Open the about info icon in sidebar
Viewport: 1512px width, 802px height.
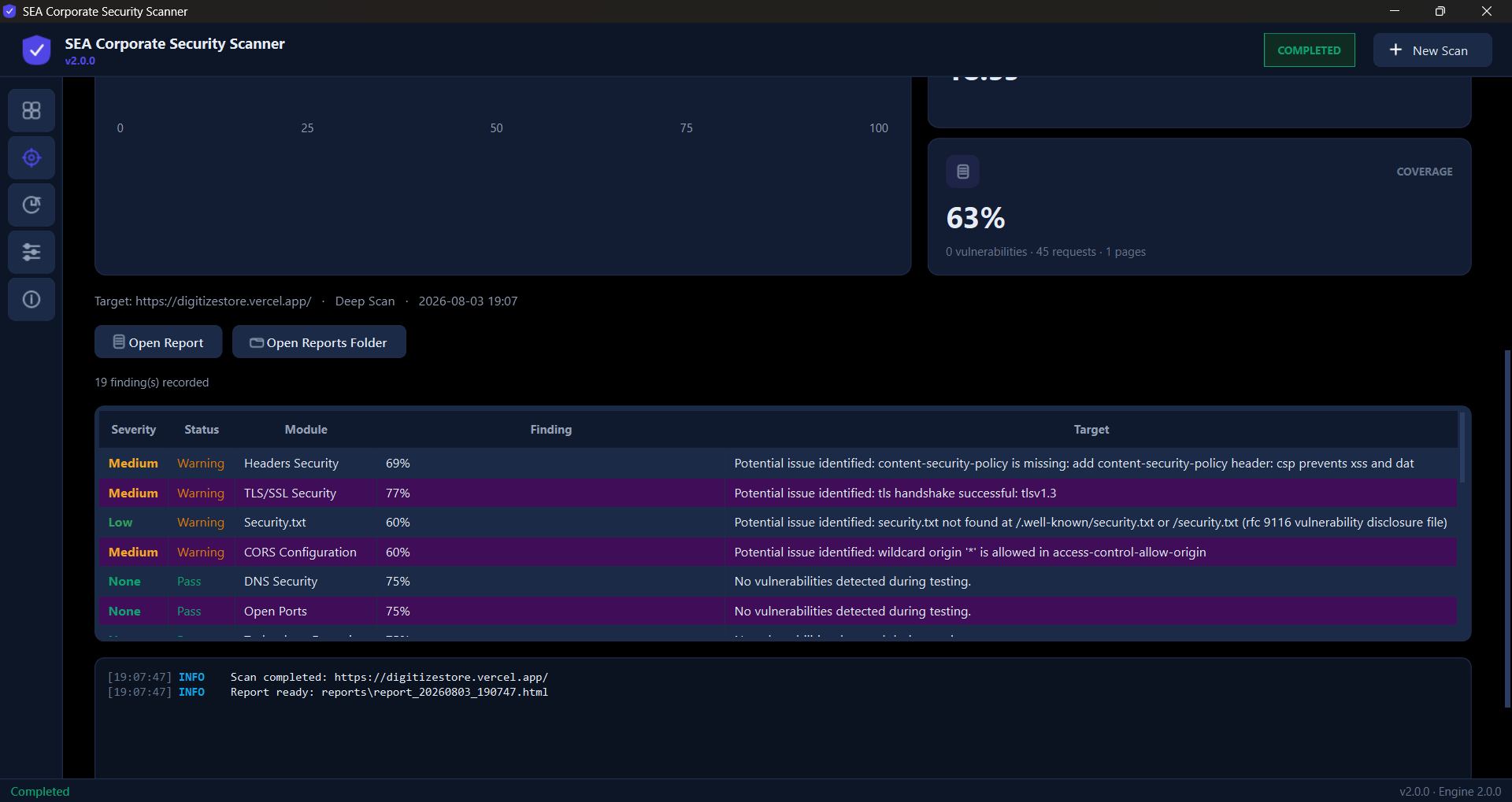[x=31, y=299]
